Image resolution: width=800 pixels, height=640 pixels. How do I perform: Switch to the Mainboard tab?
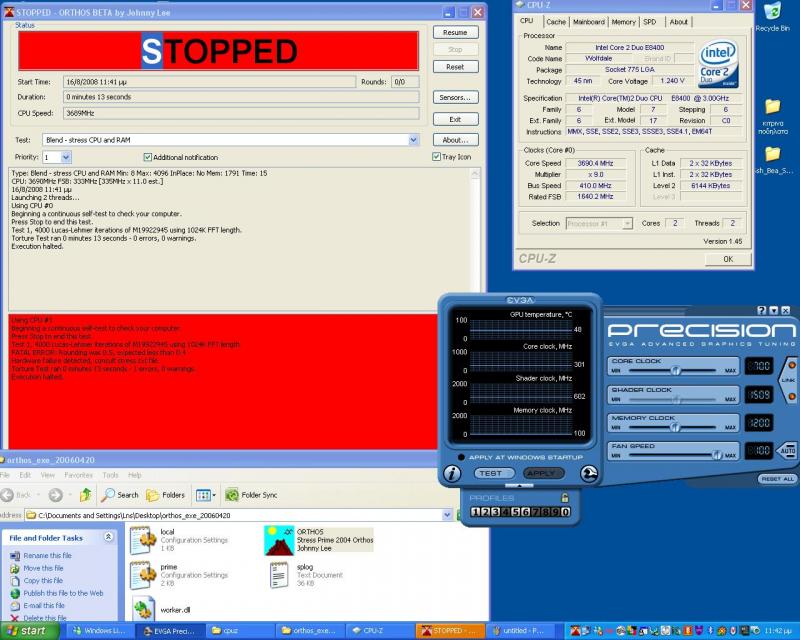coord(588,22)
